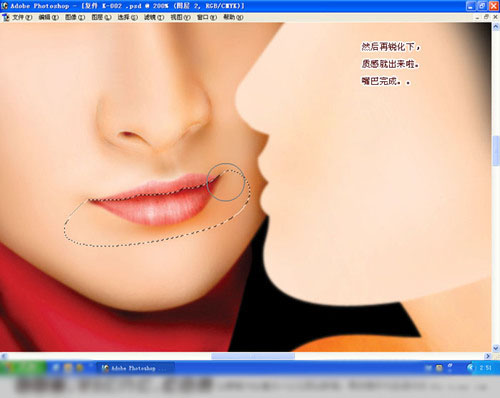500x398 pixels.
Task: Minimize the Adobe Photoshop window
Action: click(471, 6)
